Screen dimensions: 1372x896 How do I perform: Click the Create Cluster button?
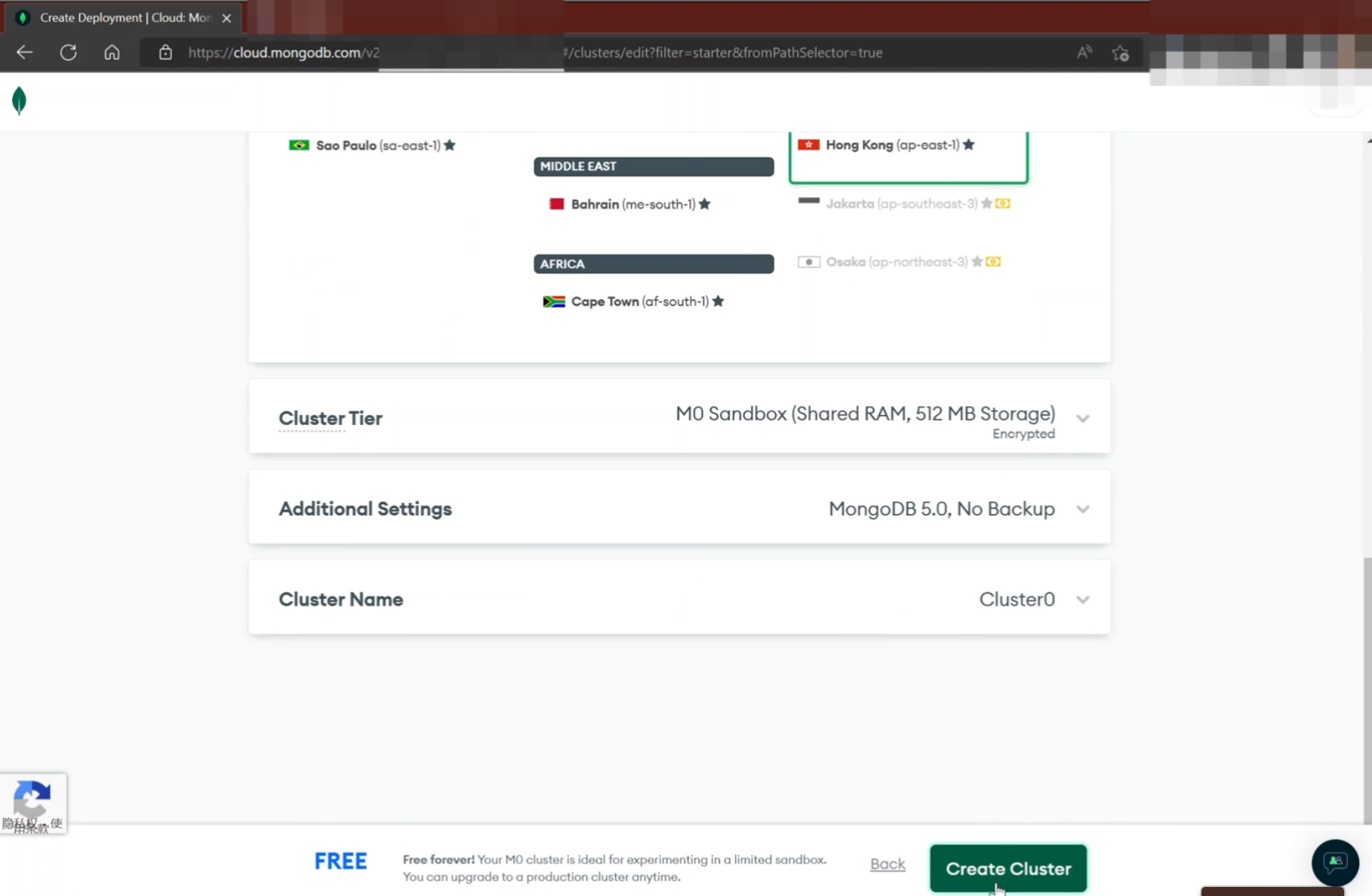[1008, 868]
